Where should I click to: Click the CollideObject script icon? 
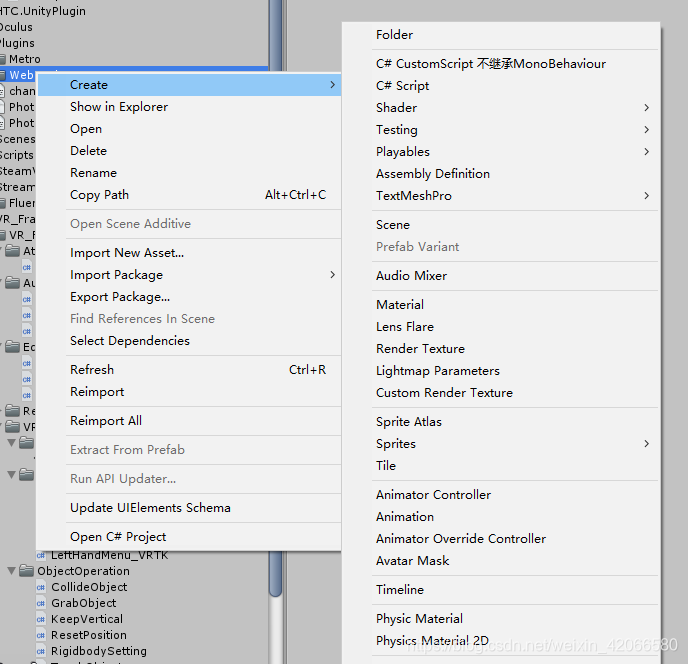pyautogui.click(x=41, y=588)
